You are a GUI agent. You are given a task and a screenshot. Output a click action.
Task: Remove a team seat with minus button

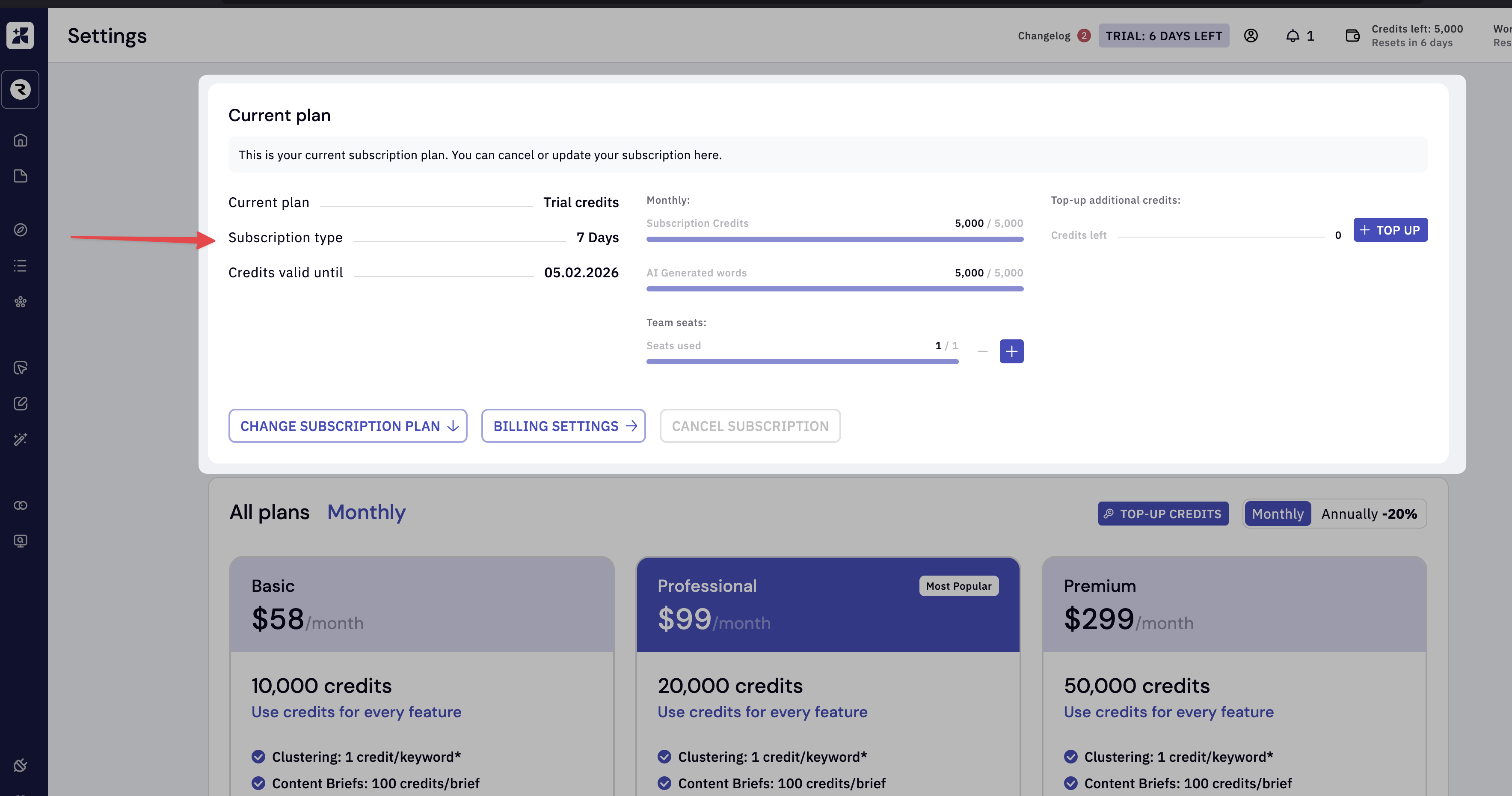point(983,352)
